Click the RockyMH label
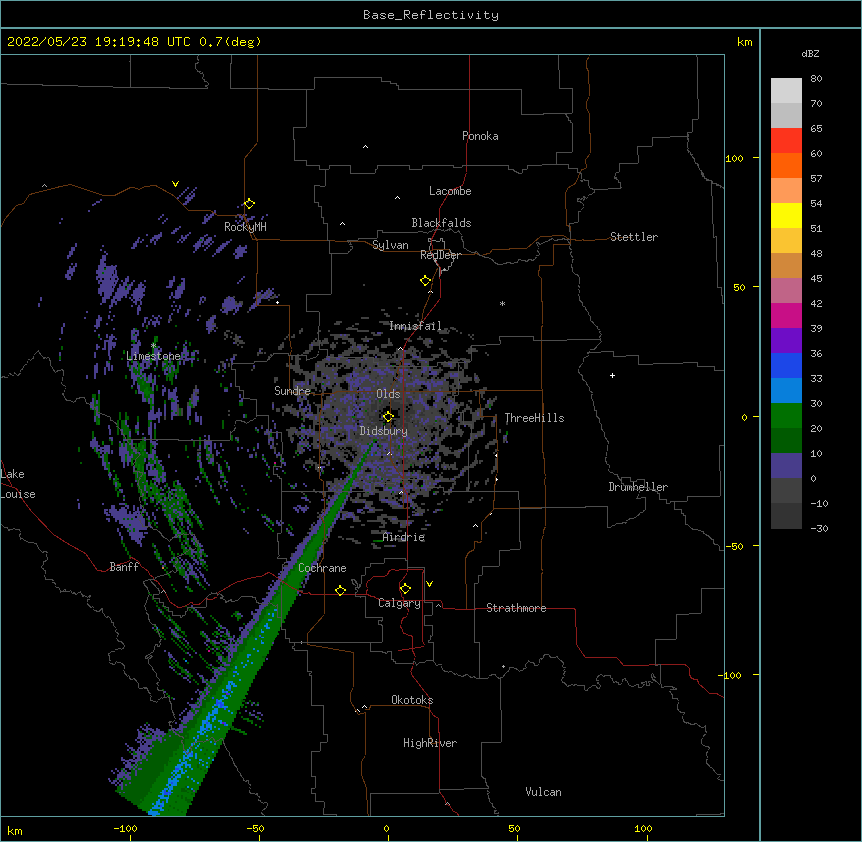Screen dimensions: 862x842 (245, 227)
